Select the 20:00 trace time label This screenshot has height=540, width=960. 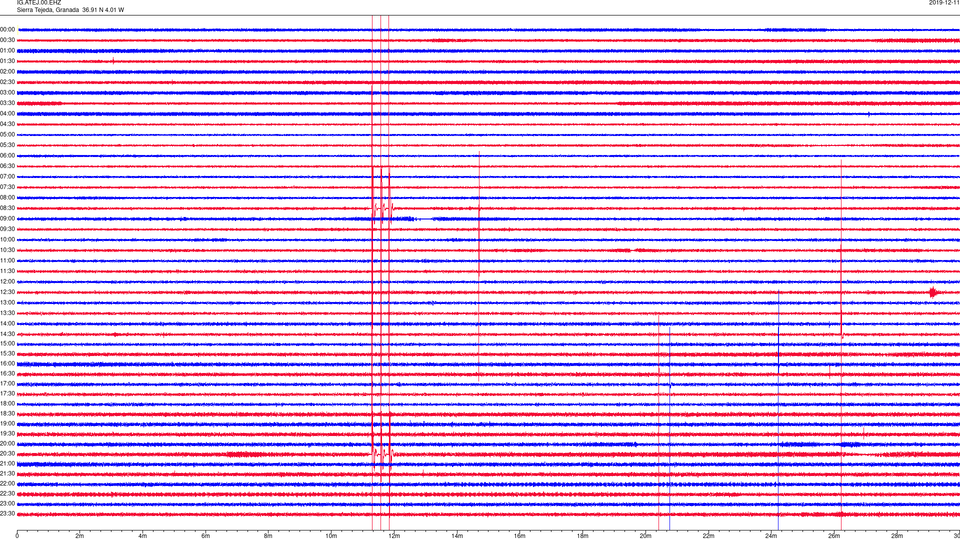pos(7,444)
